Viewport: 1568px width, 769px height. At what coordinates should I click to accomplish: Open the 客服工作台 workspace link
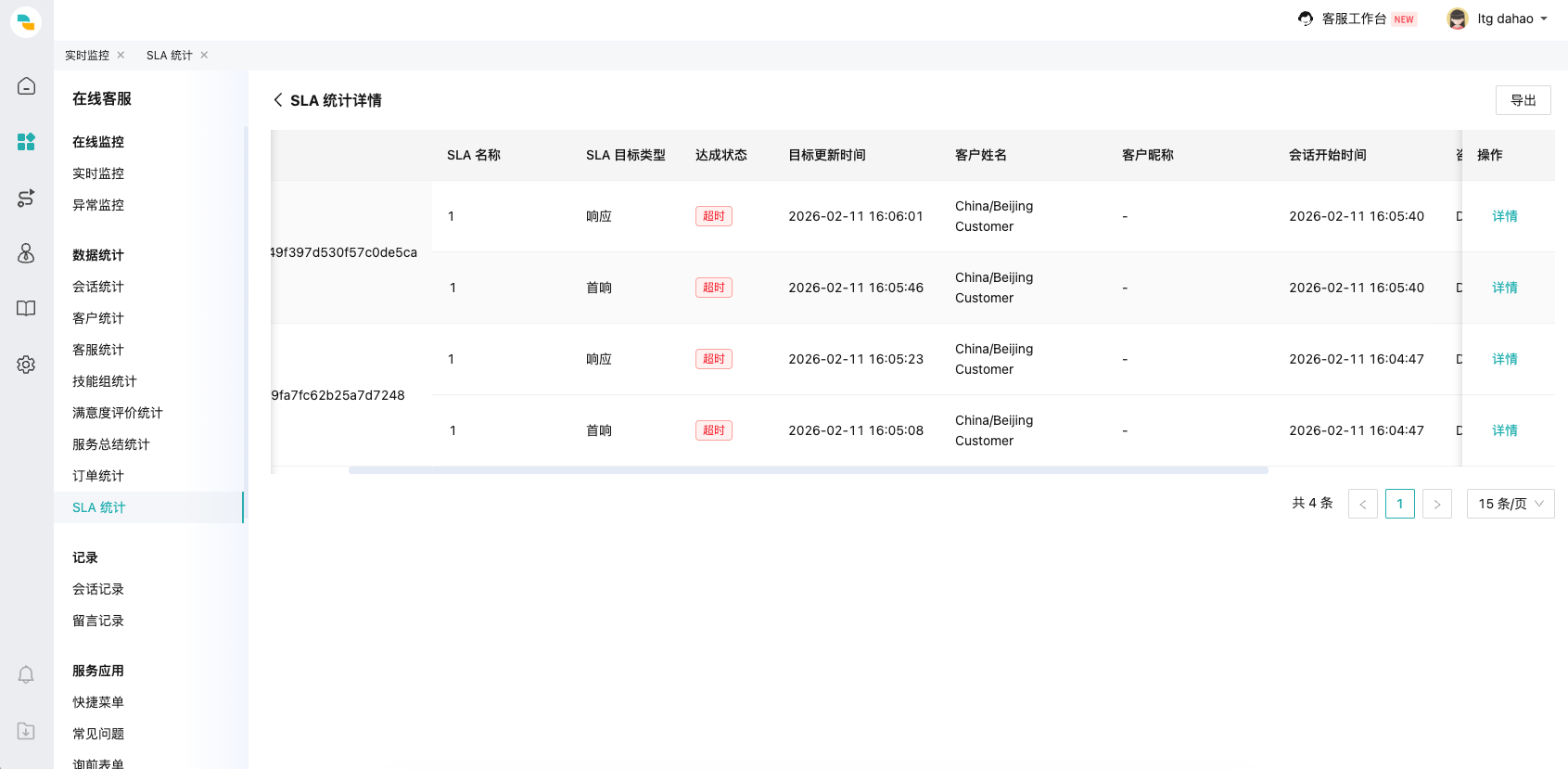click(1354, 19)
